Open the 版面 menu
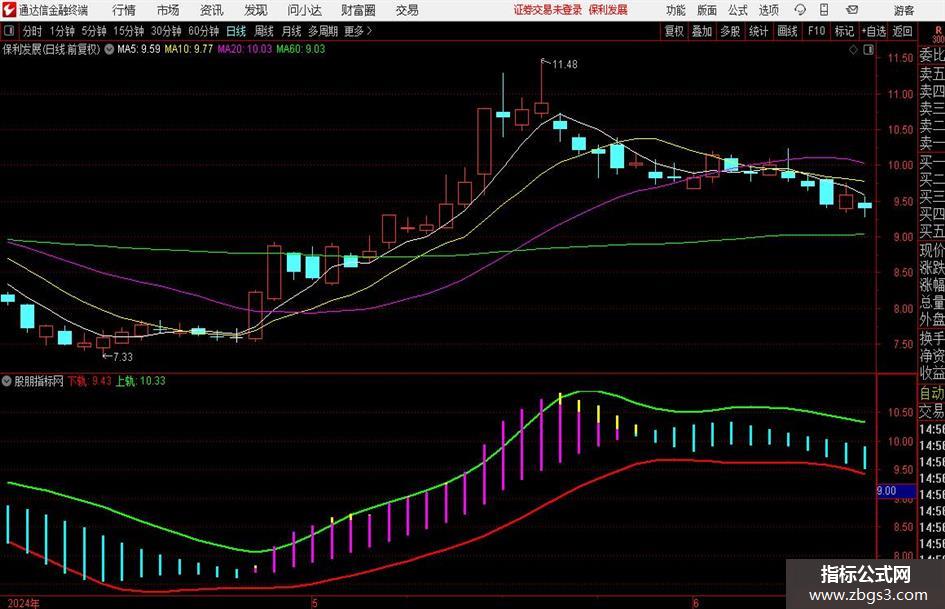945x609 pixels. [707, 10]
